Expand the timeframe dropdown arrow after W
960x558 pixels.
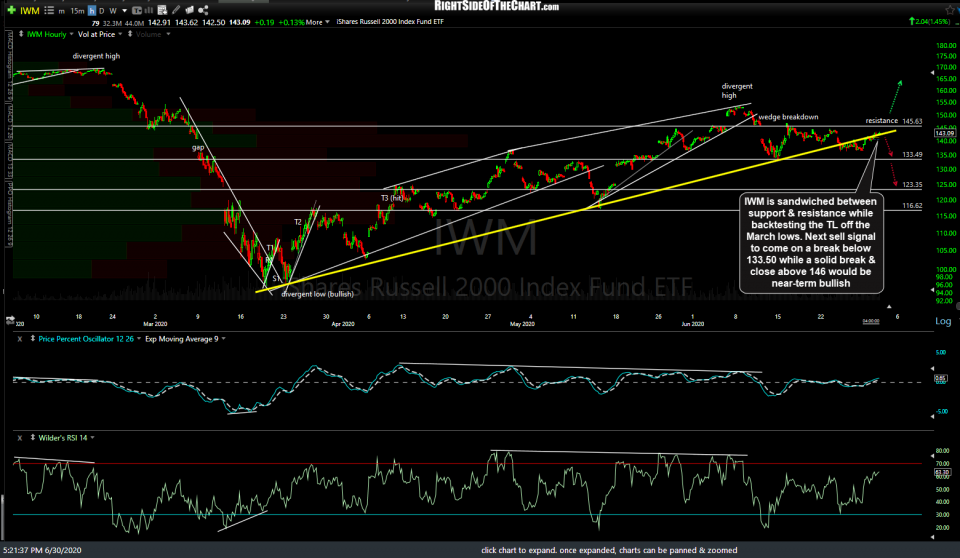click(x=124, y=10)
